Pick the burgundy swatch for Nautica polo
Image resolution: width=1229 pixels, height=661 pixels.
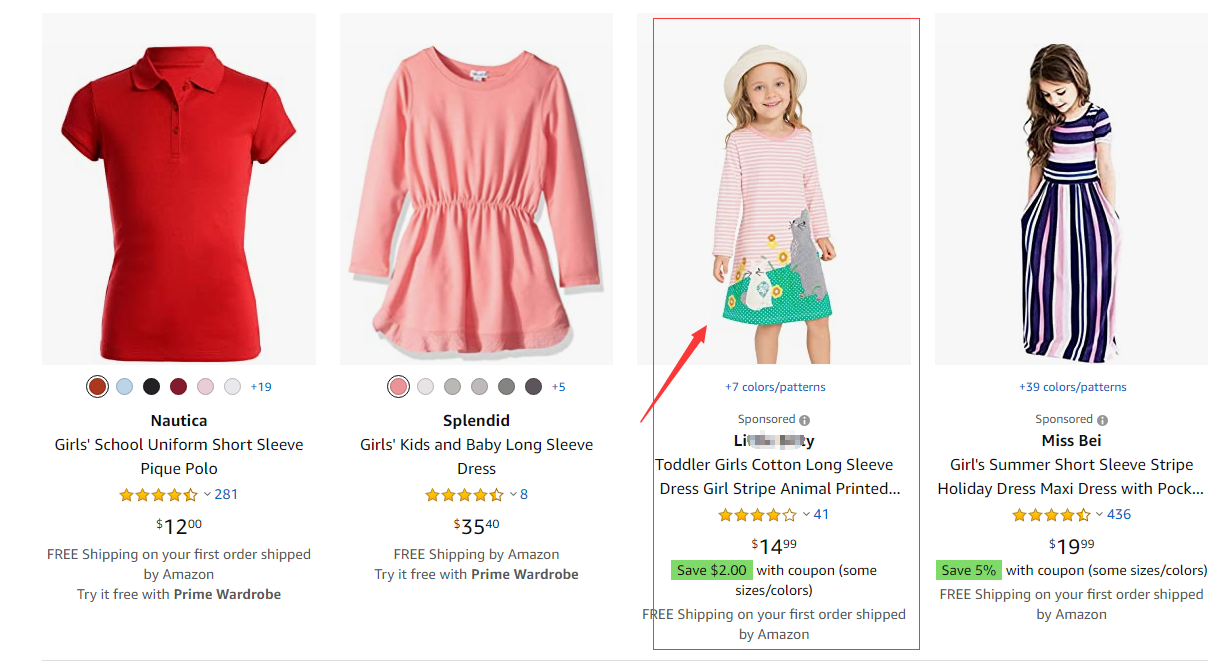[178, 387]
